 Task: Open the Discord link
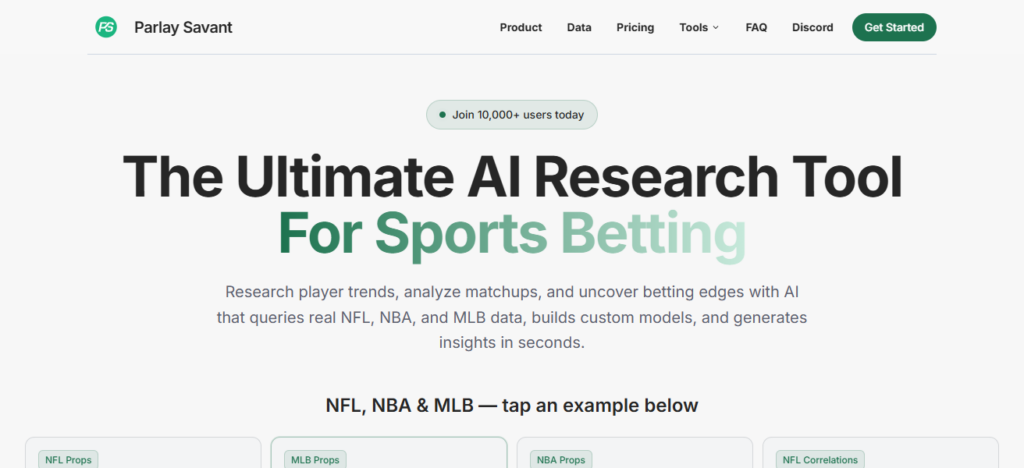click(812, 27)
